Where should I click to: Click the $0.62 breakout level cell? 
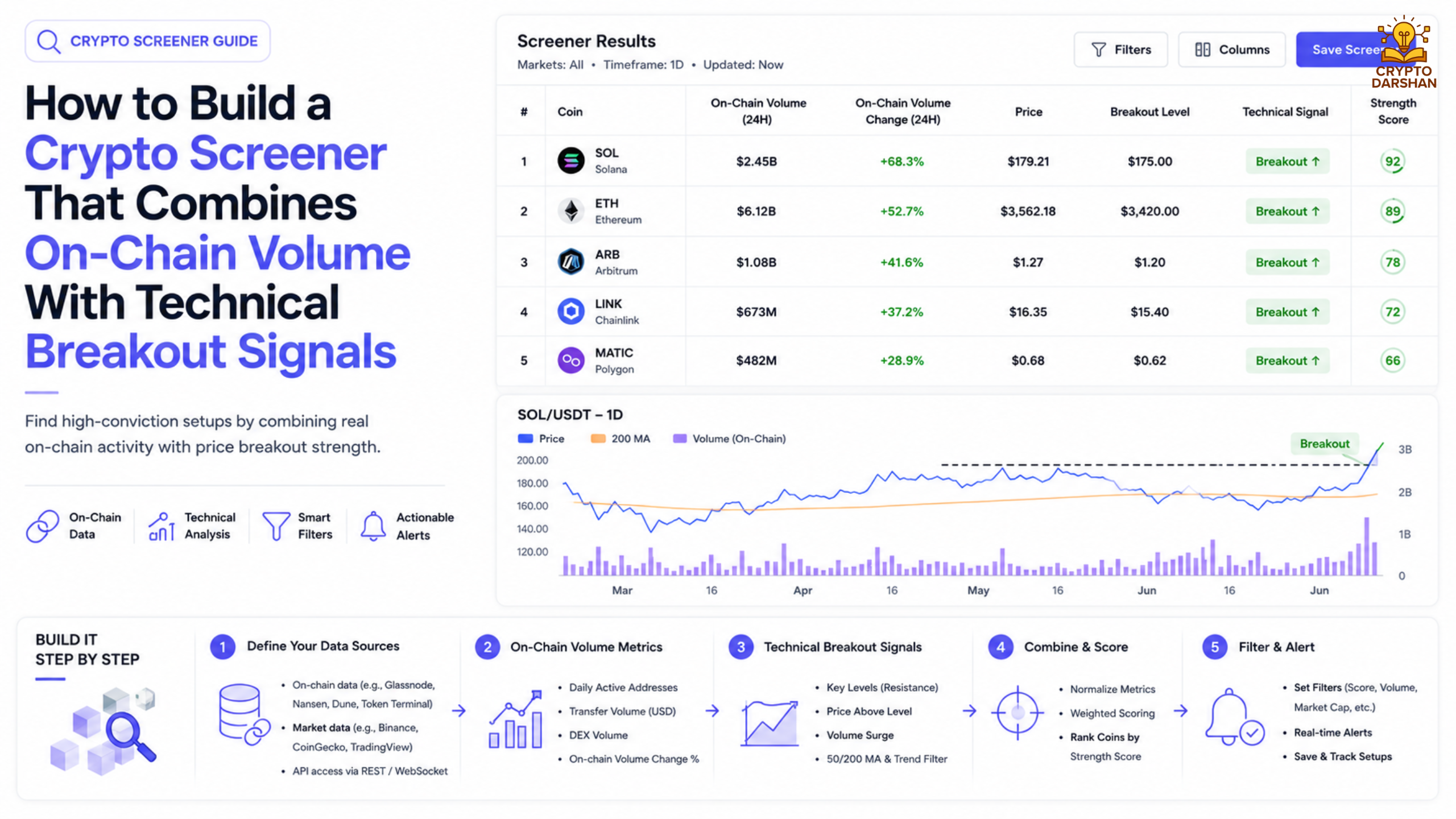[x=1149, y=361]
